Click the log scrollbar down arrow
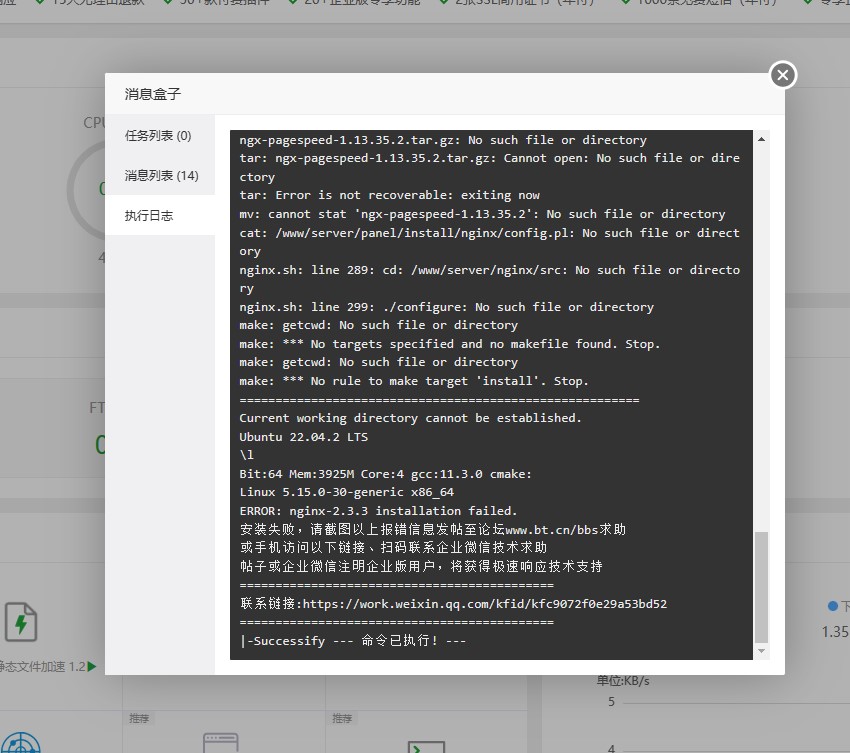850x753 pixels. click(761, 651)
